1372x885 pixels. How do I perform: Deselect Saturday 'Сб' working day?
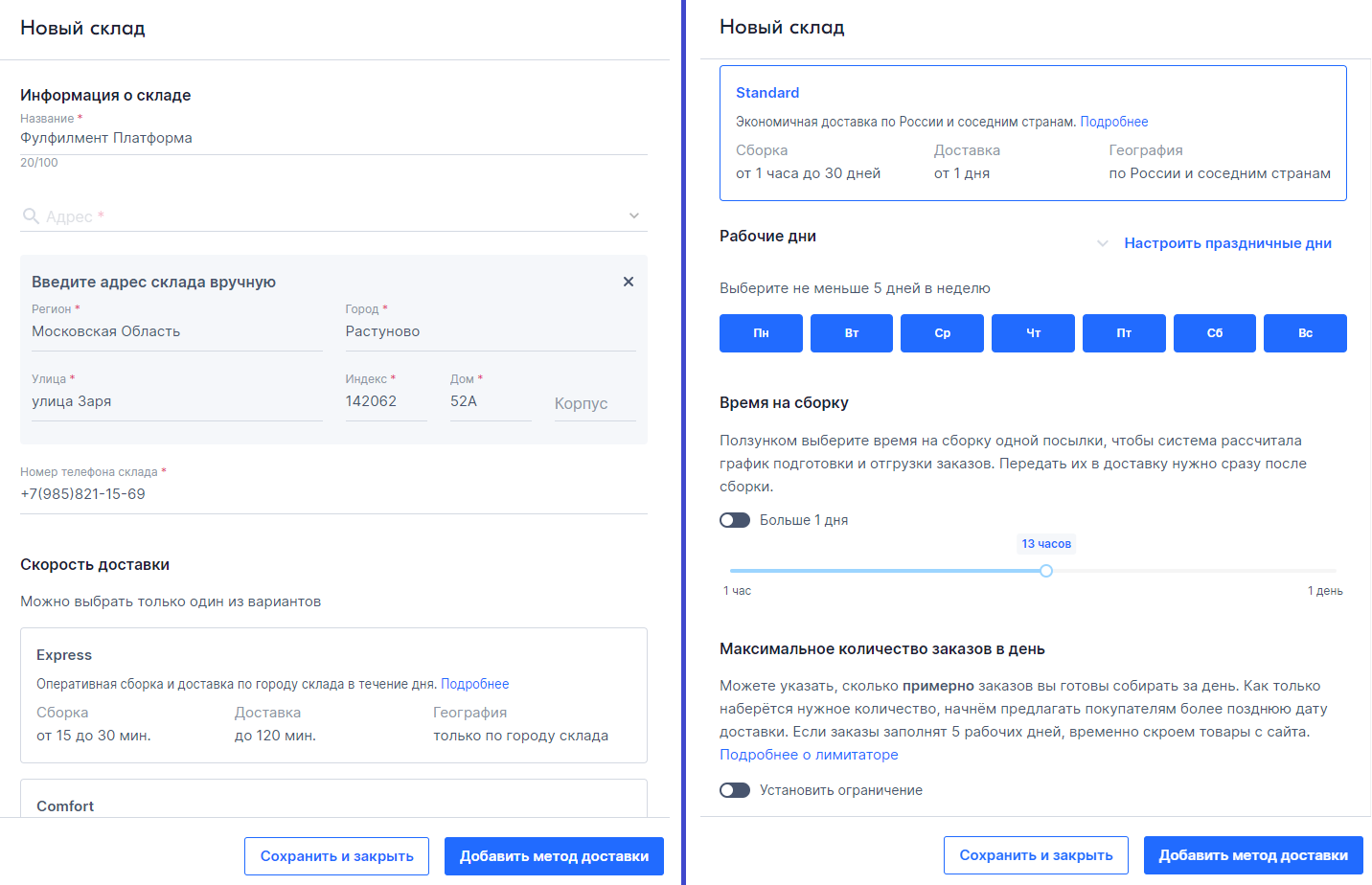coord(1214,333)
